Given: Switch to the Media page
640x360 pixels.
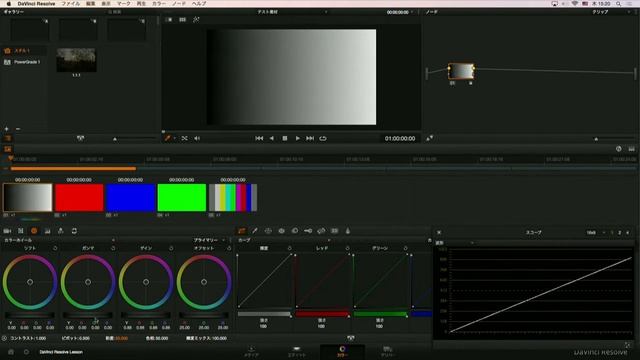Looking at the screenshot, I should 251,351.
